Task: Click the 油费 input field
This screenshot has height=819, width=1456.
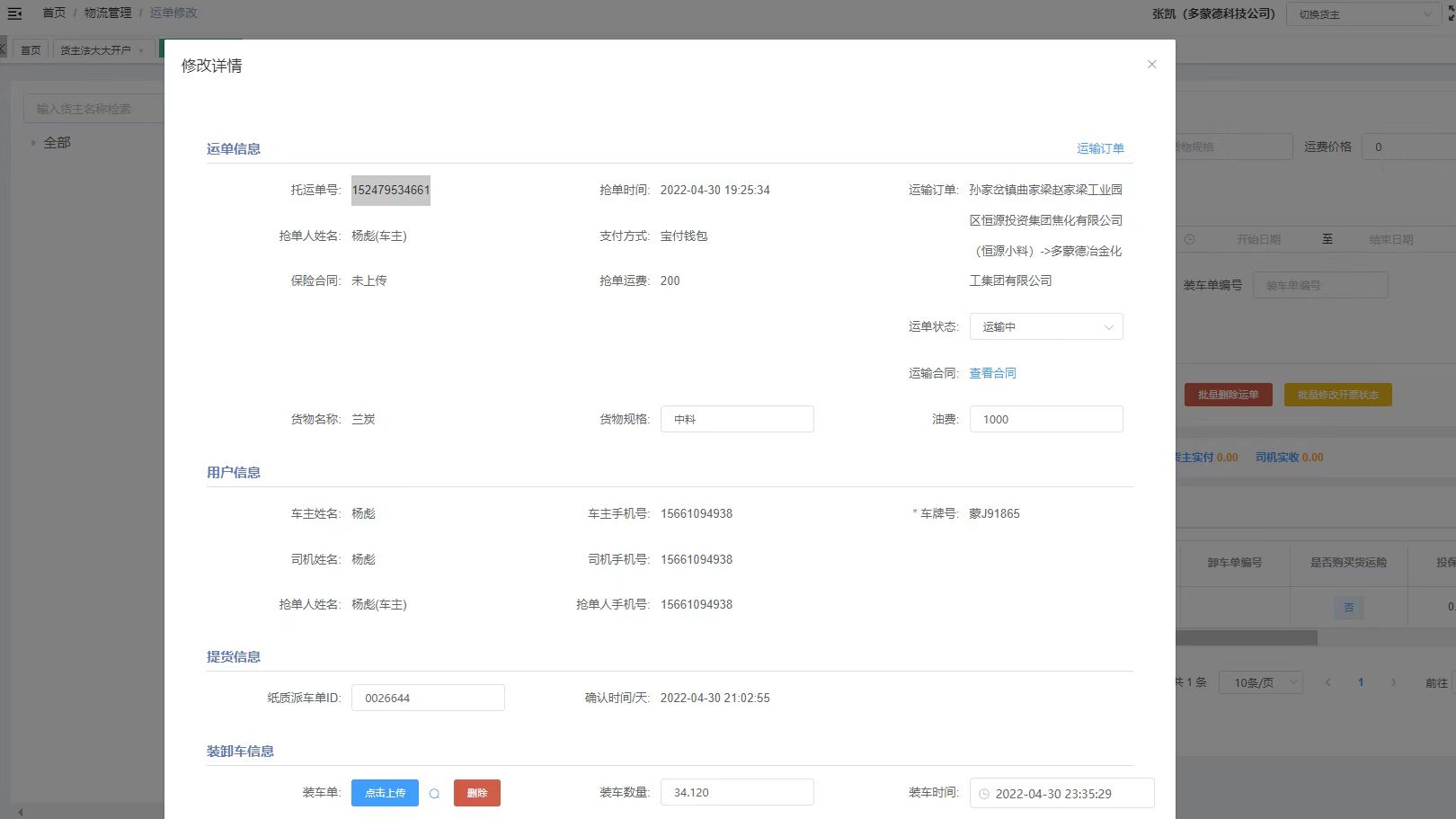Action: click(x=1046, y=419)
